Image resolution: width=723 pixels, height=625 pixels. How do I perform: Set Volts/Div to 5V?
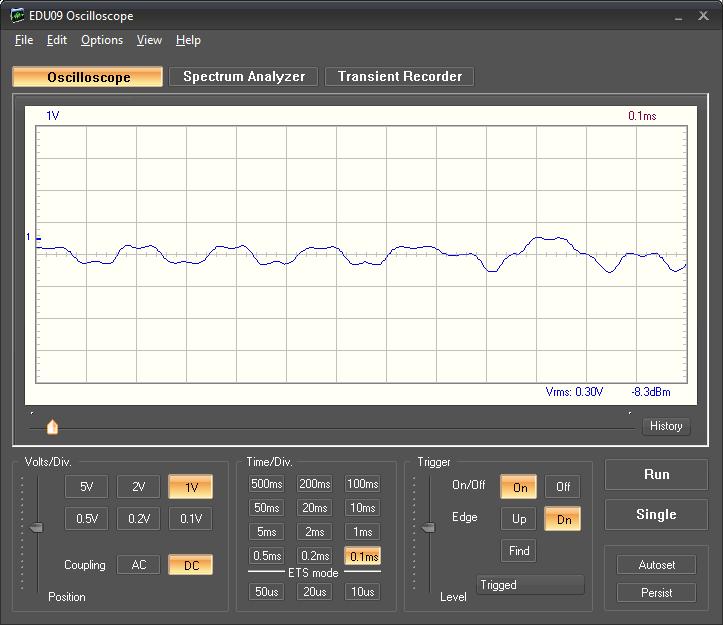tap(86, 487)
